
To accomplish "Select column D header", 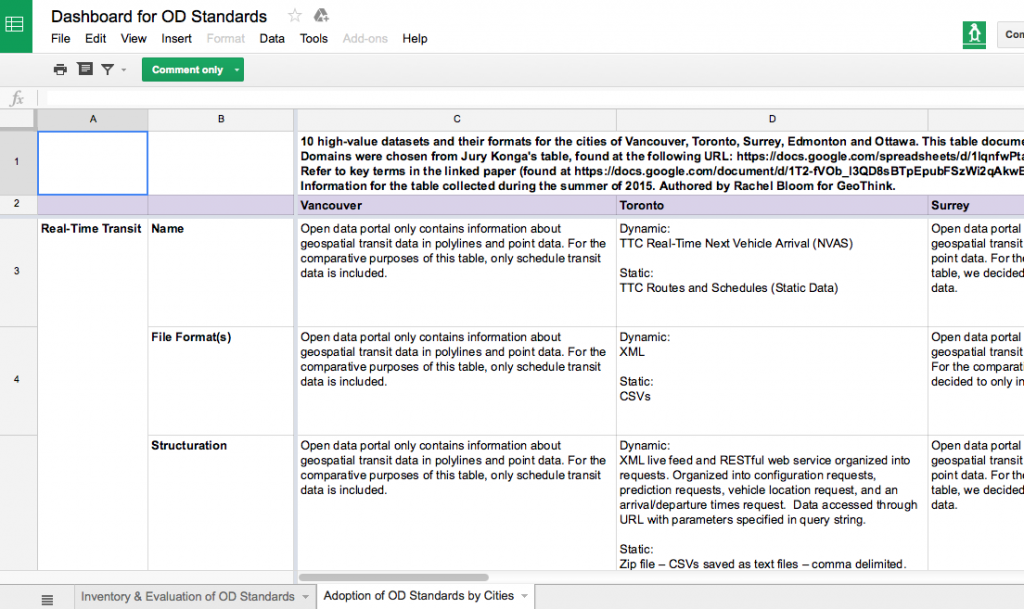I will [x=772, y=119].
